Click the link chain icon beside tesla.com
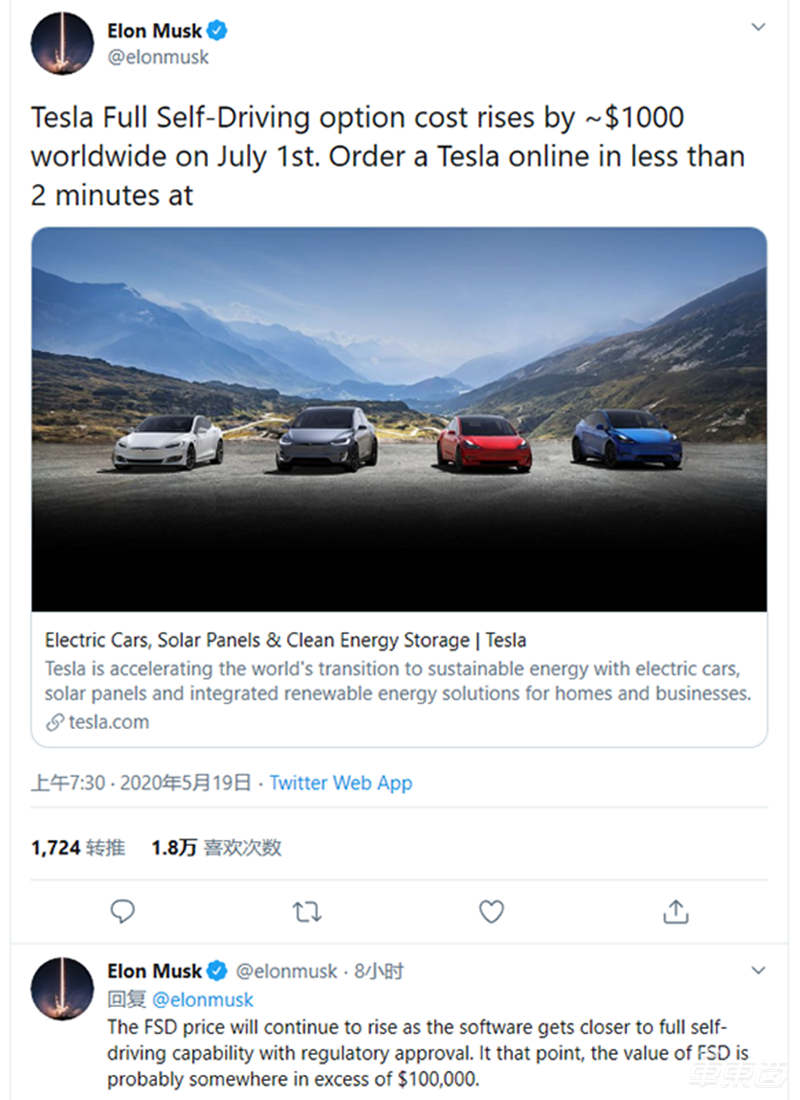This screenshot has width=800, height=1100. 53,722
